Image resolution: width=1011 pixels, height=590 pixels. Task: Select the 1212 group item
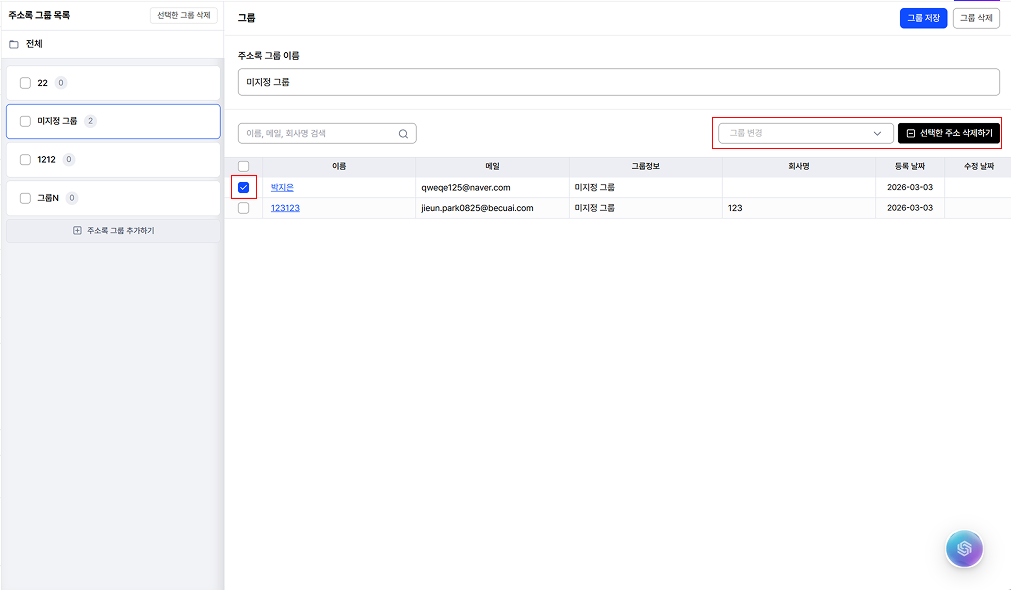(113, 160)
